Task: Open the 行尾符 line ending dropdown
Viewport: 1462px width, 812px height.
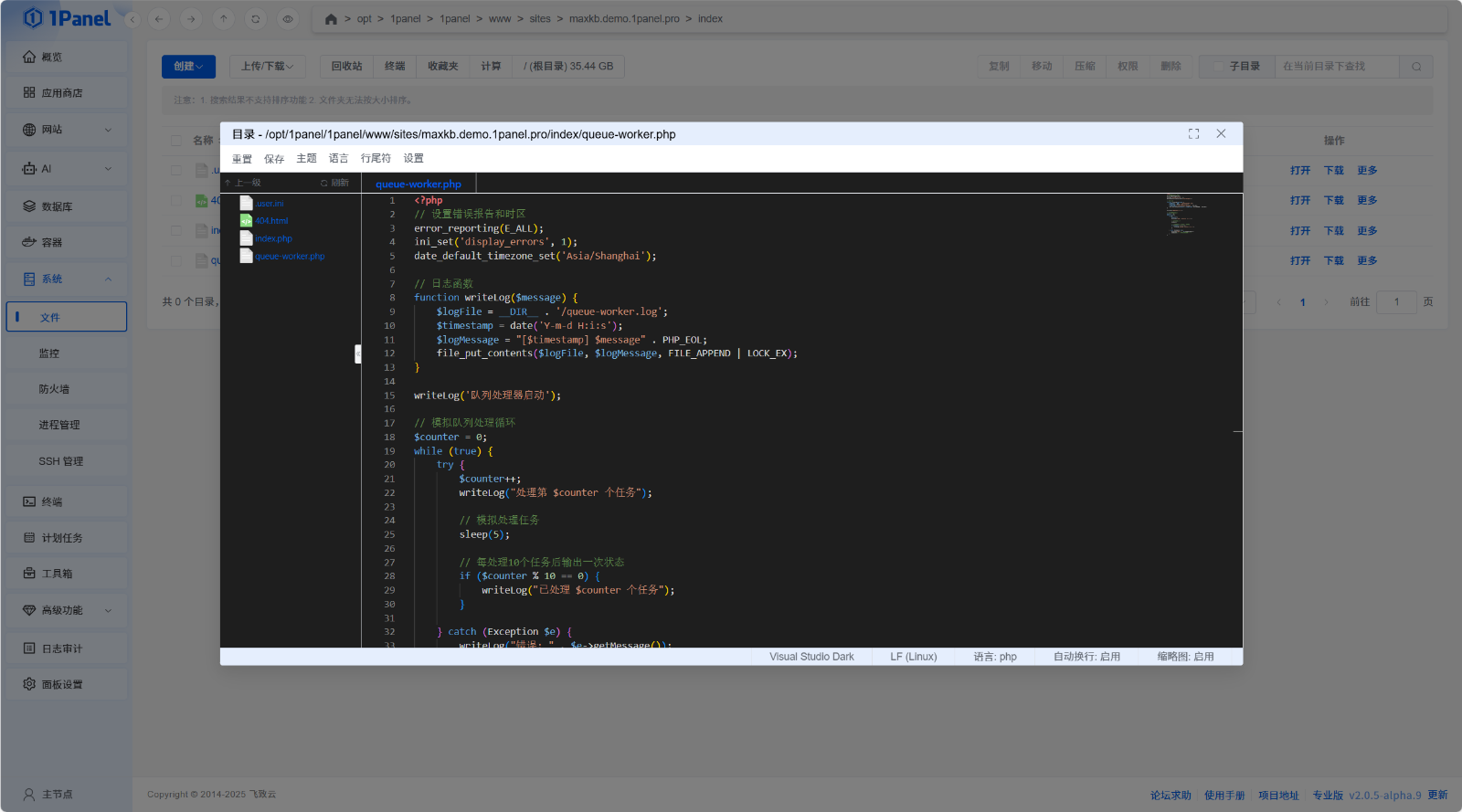Action: point(376,158)
